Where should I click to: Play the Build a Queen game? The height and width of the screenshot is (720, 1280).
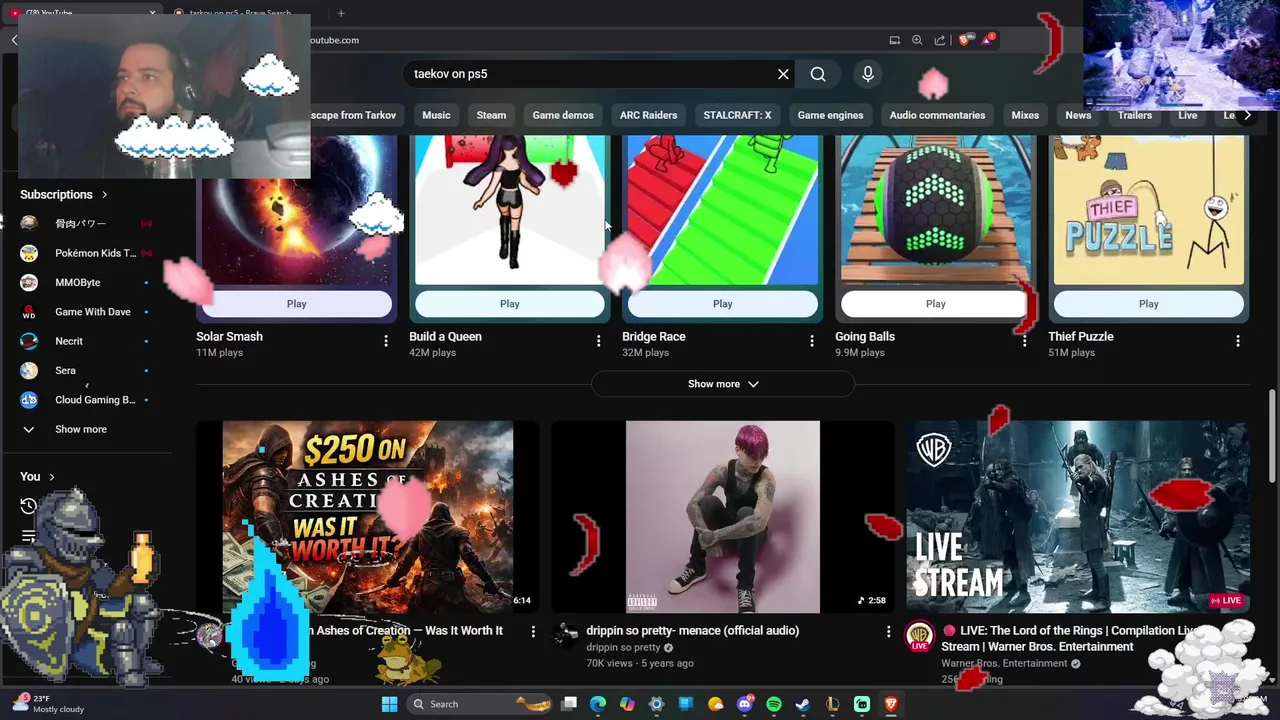[x=510, y=304]
